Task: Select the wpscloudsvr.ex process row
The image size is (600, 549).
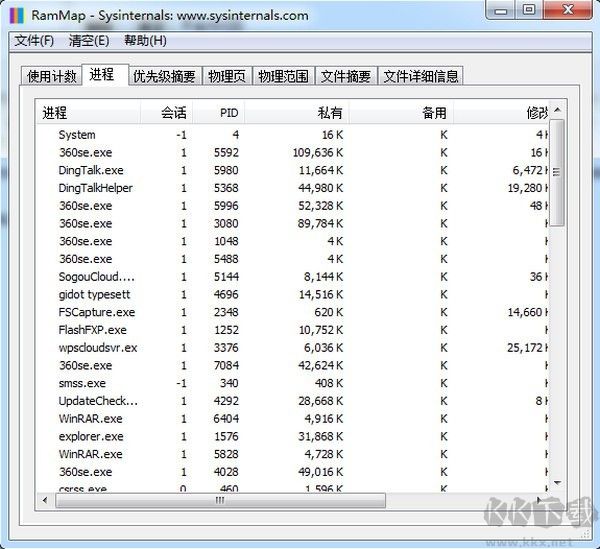Action: 293,348
